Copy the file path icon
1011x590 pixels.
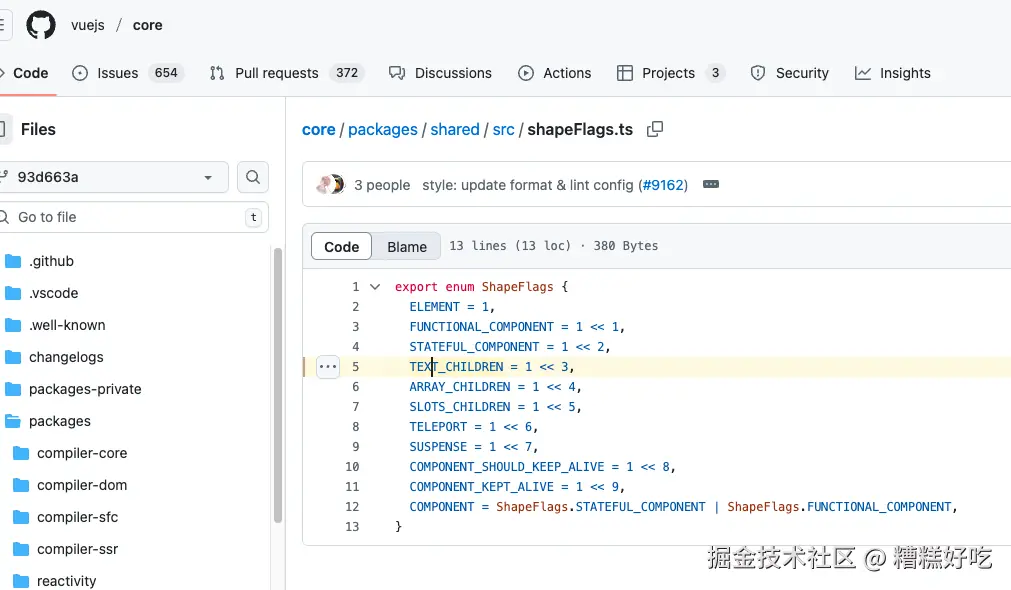[655, 130]
